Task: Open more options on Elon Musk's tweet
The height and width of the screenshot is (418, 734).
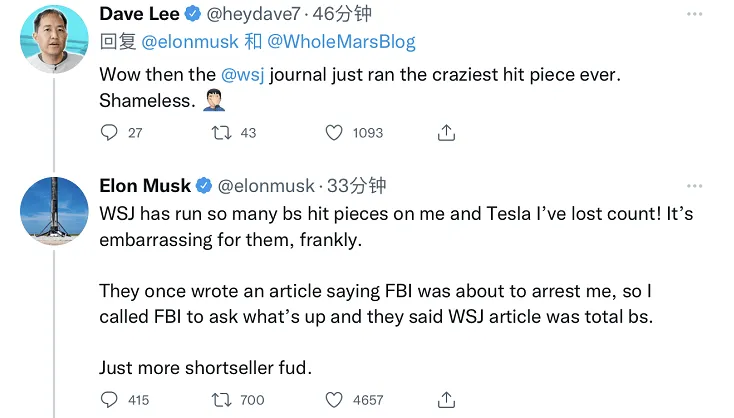Action: tap(694, 186)
